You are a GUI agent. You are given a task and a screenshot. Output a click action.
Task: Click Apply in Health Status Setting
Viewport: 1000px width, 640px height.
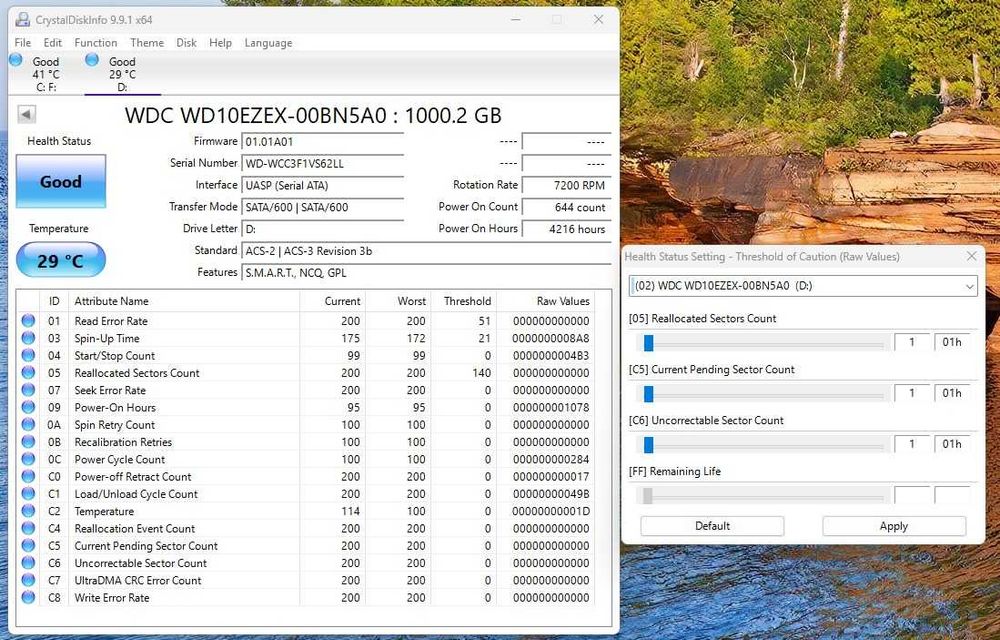click(893, 526)
